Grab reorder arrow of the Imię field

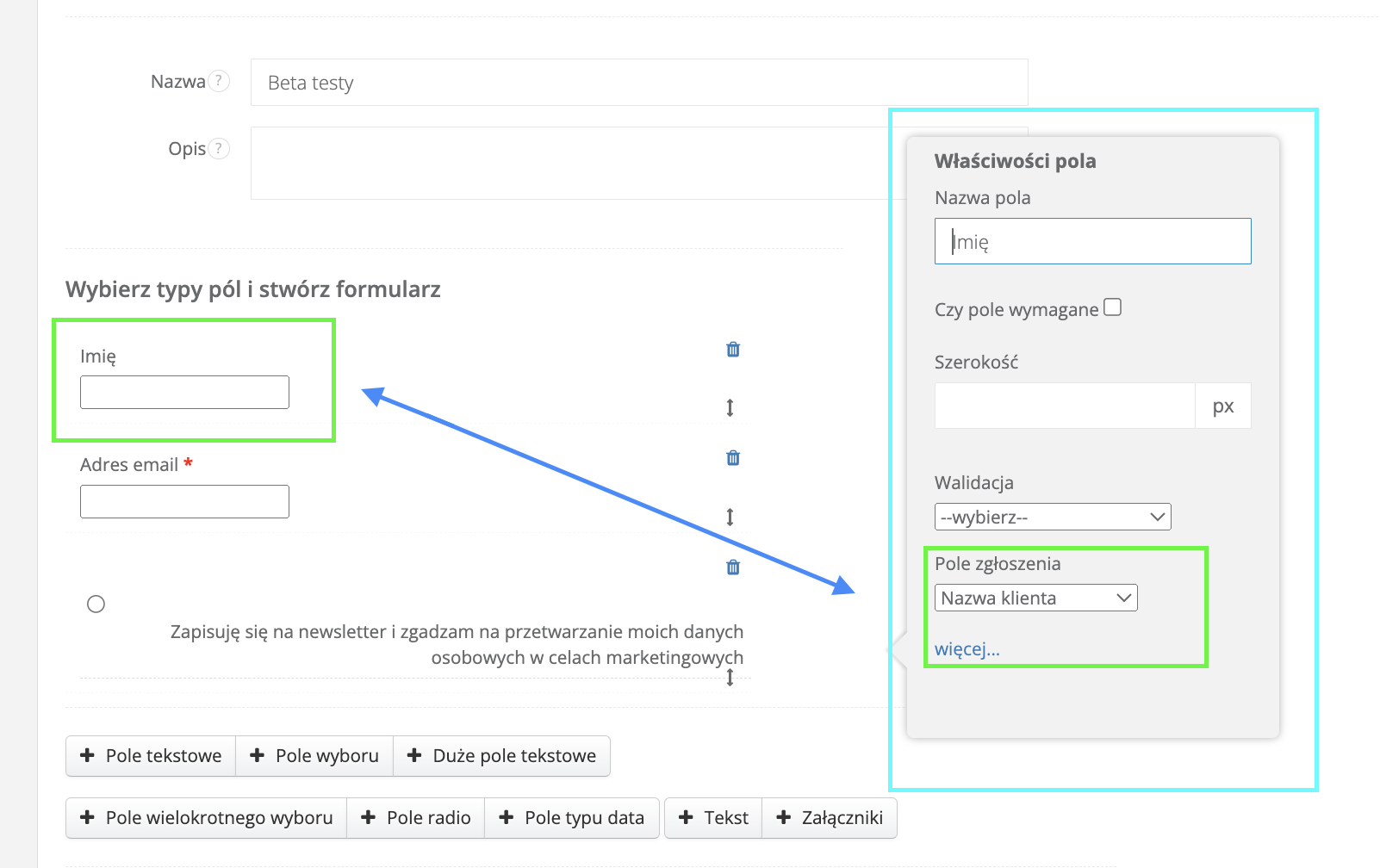click(730, 407)
